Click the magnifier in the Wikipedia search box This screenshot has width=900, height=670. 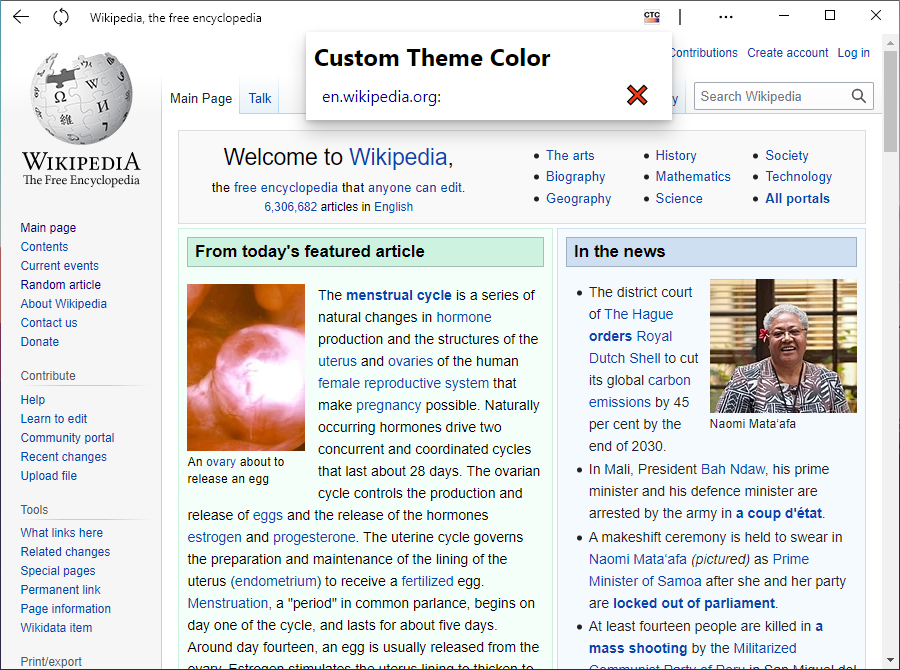[858, 96]
